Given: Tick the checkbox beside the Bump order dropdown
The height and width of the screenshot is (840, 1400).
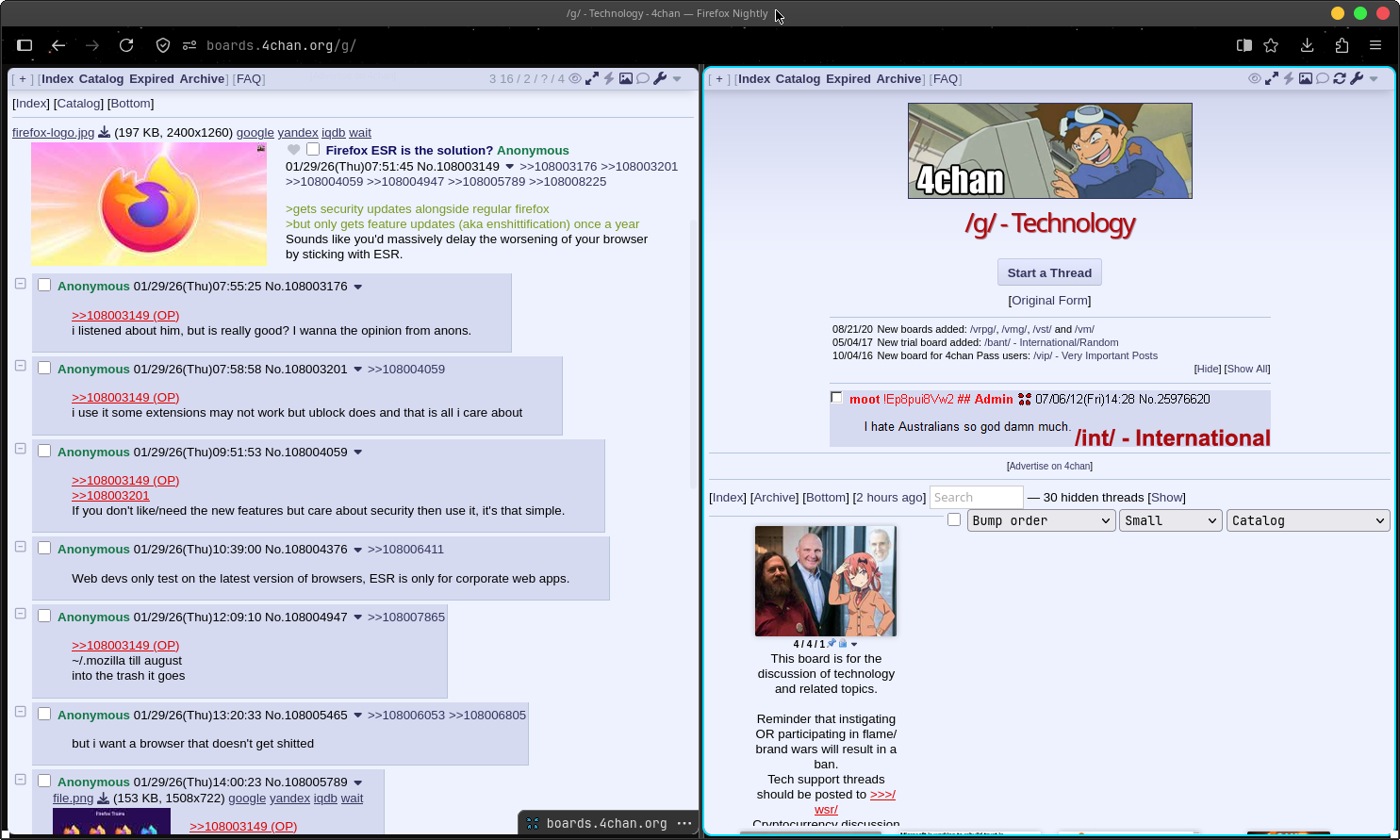Looking at the screenshot, I should pyautogui.click(x=954, y=519).
